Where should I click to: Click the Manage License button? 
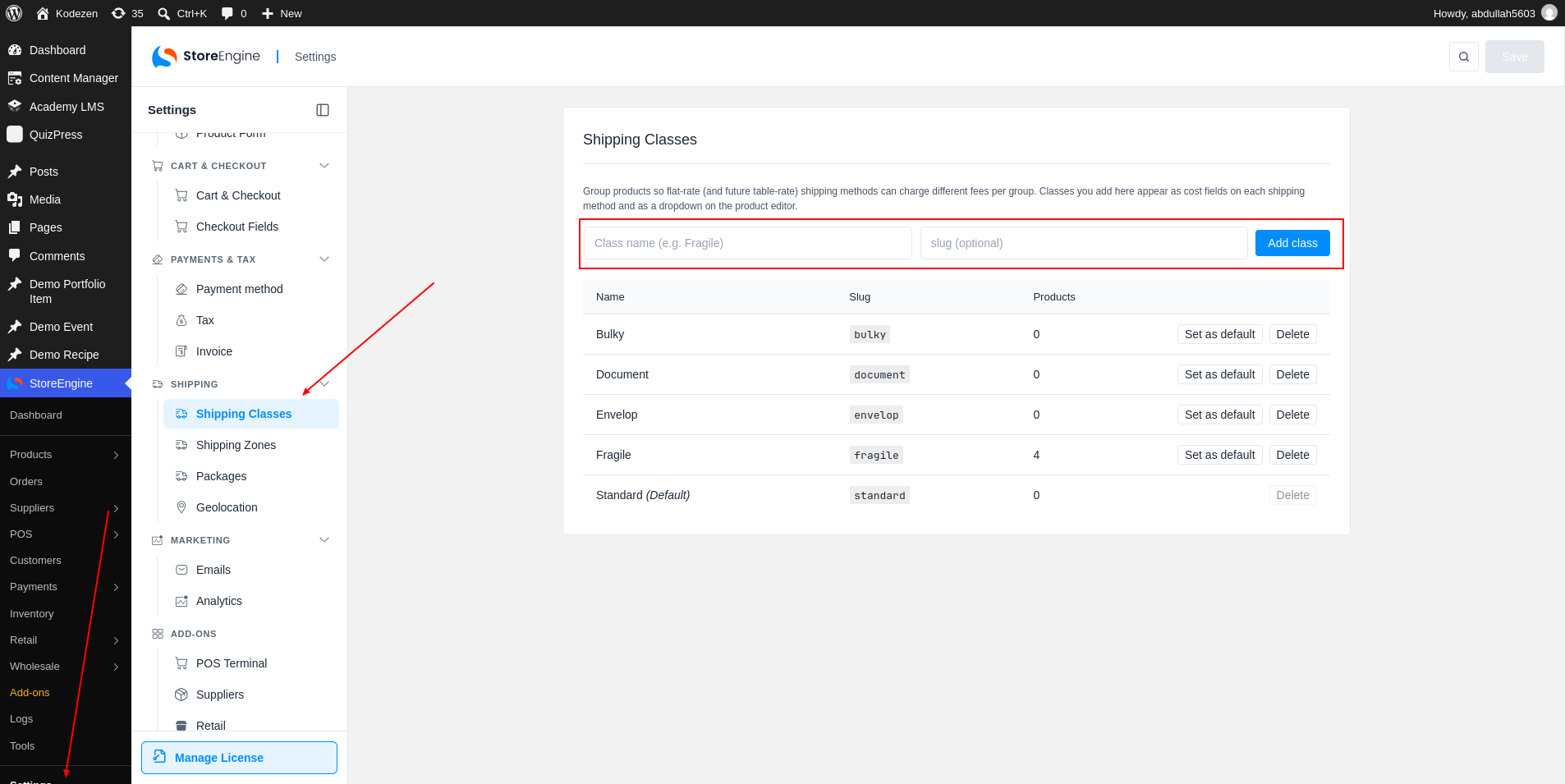coord(239,758)
